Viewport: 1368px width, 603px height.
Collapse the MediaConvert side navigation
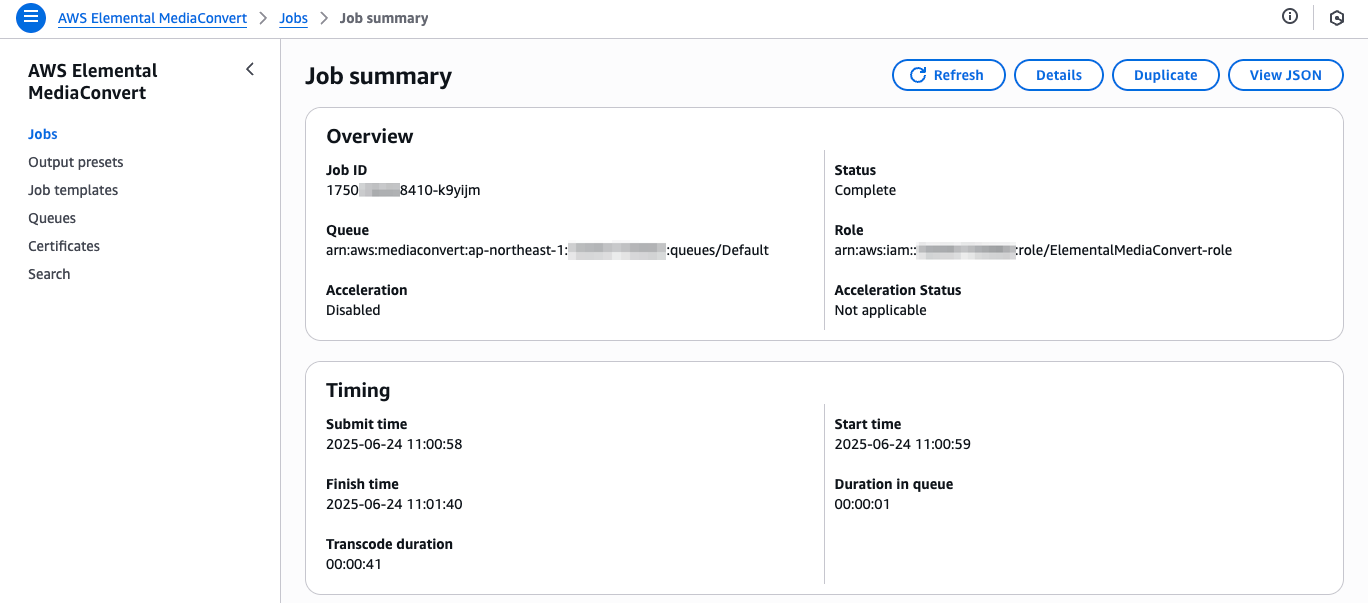point(250,69)
